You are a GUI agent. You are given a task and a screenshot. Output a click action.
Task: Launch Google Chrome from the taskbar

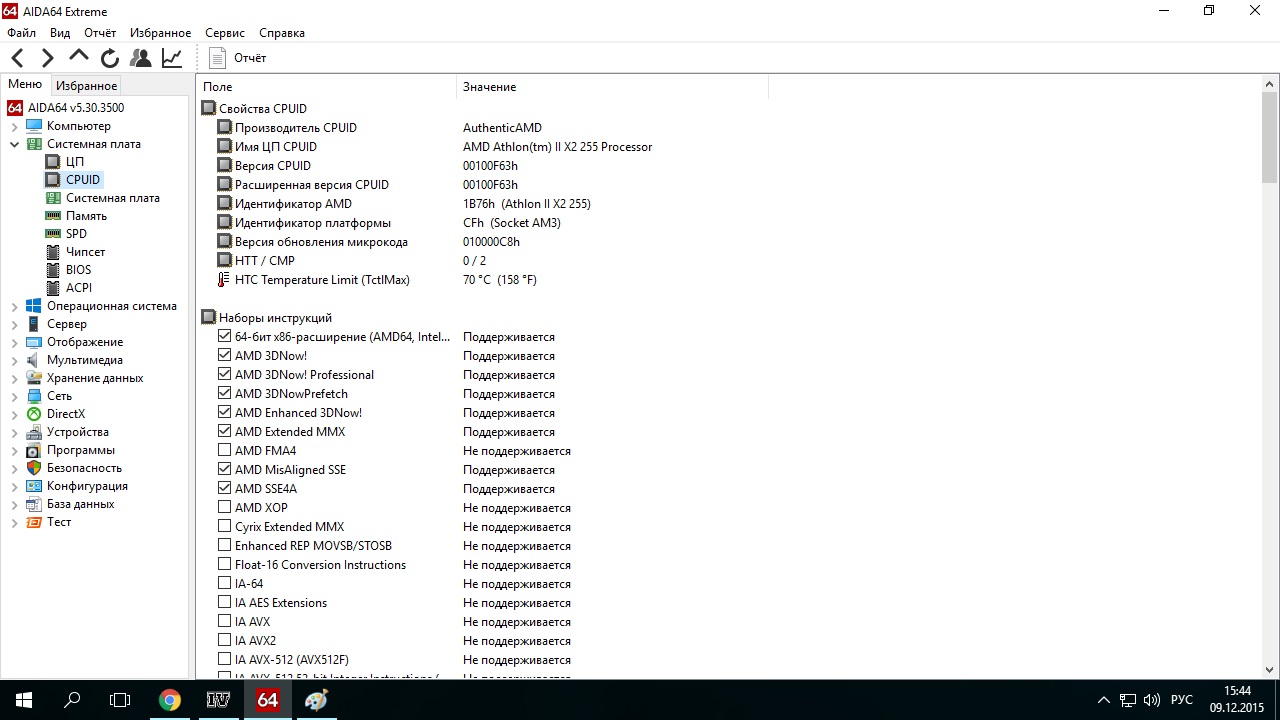tap(170, 700)
